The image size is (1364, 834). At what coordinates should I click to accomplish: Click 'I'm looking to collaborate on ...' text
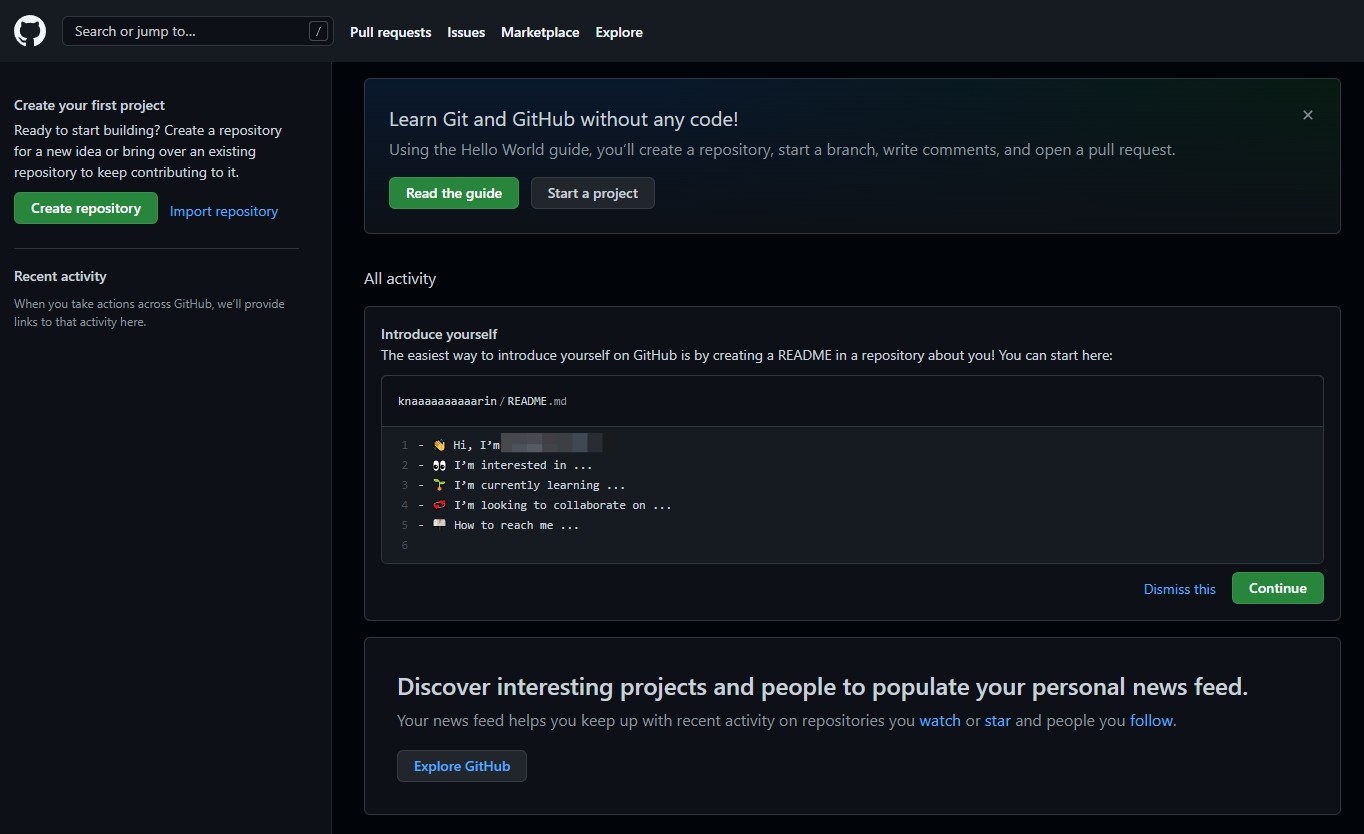(563, 505)
